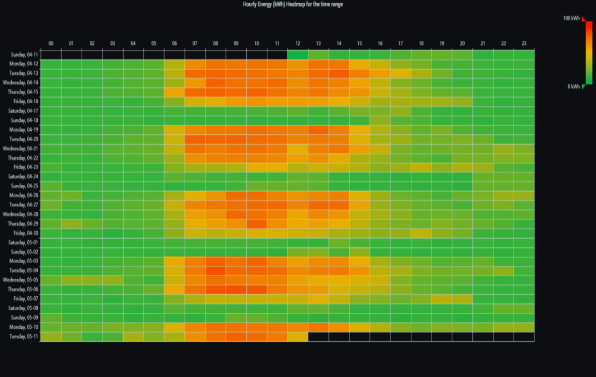Select row label 'Tuesday, 05-11'
This screenshot has width=596, height=377.
[24, 337]
